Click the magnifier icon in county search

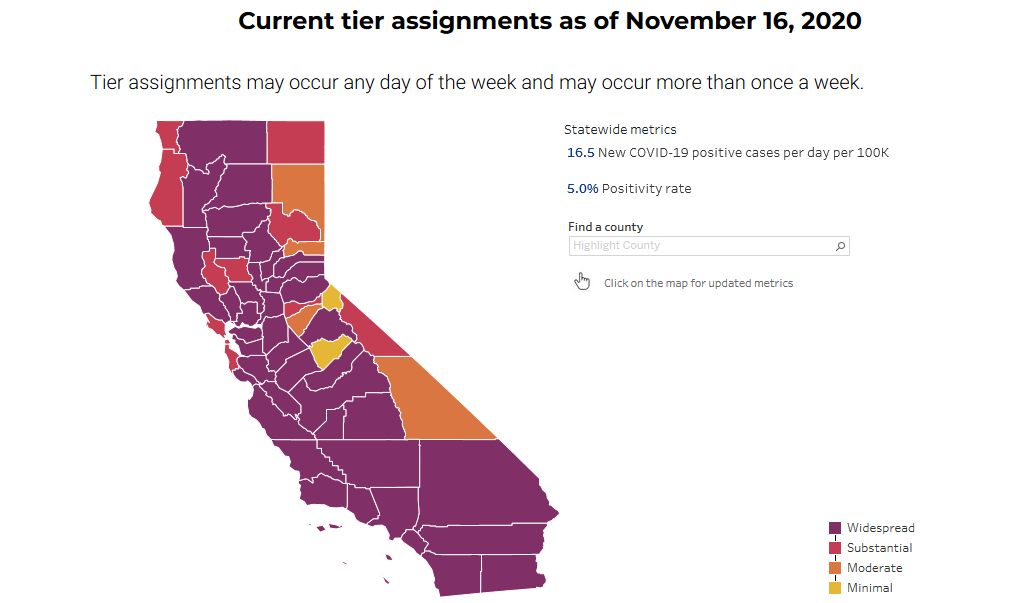(840, 246)
